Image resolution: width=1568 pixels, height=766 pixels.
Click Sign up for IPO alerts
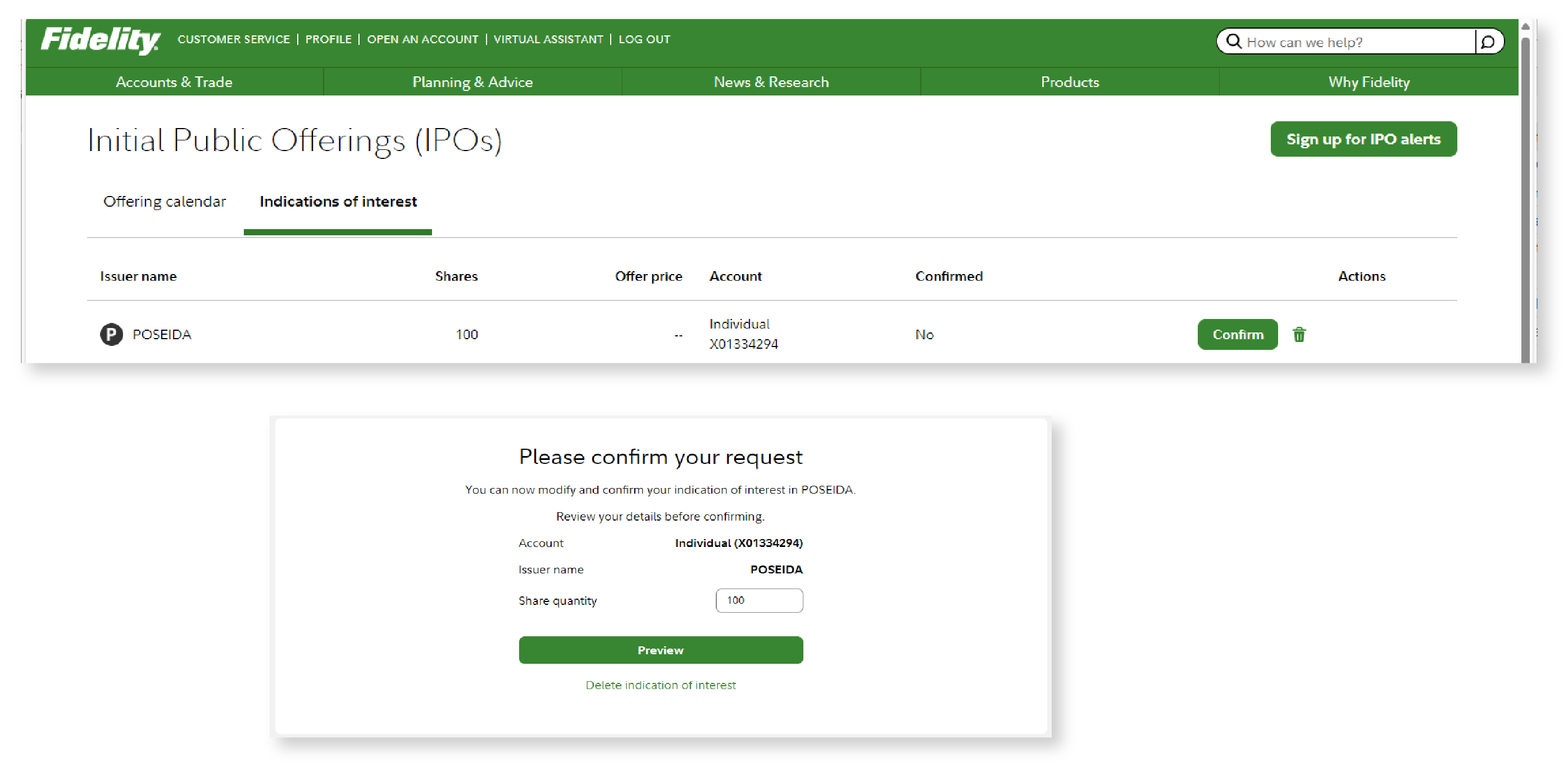pos(1363,139)
